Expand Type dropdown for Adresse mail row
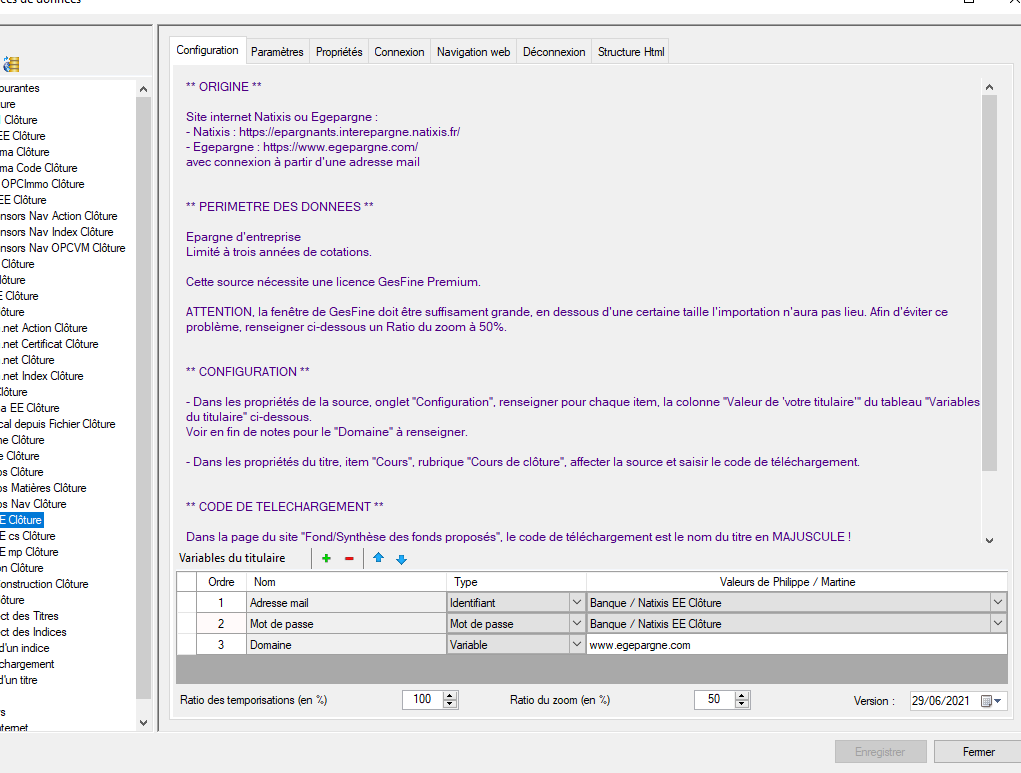The image size is (1021, 773). coord(575,603)
